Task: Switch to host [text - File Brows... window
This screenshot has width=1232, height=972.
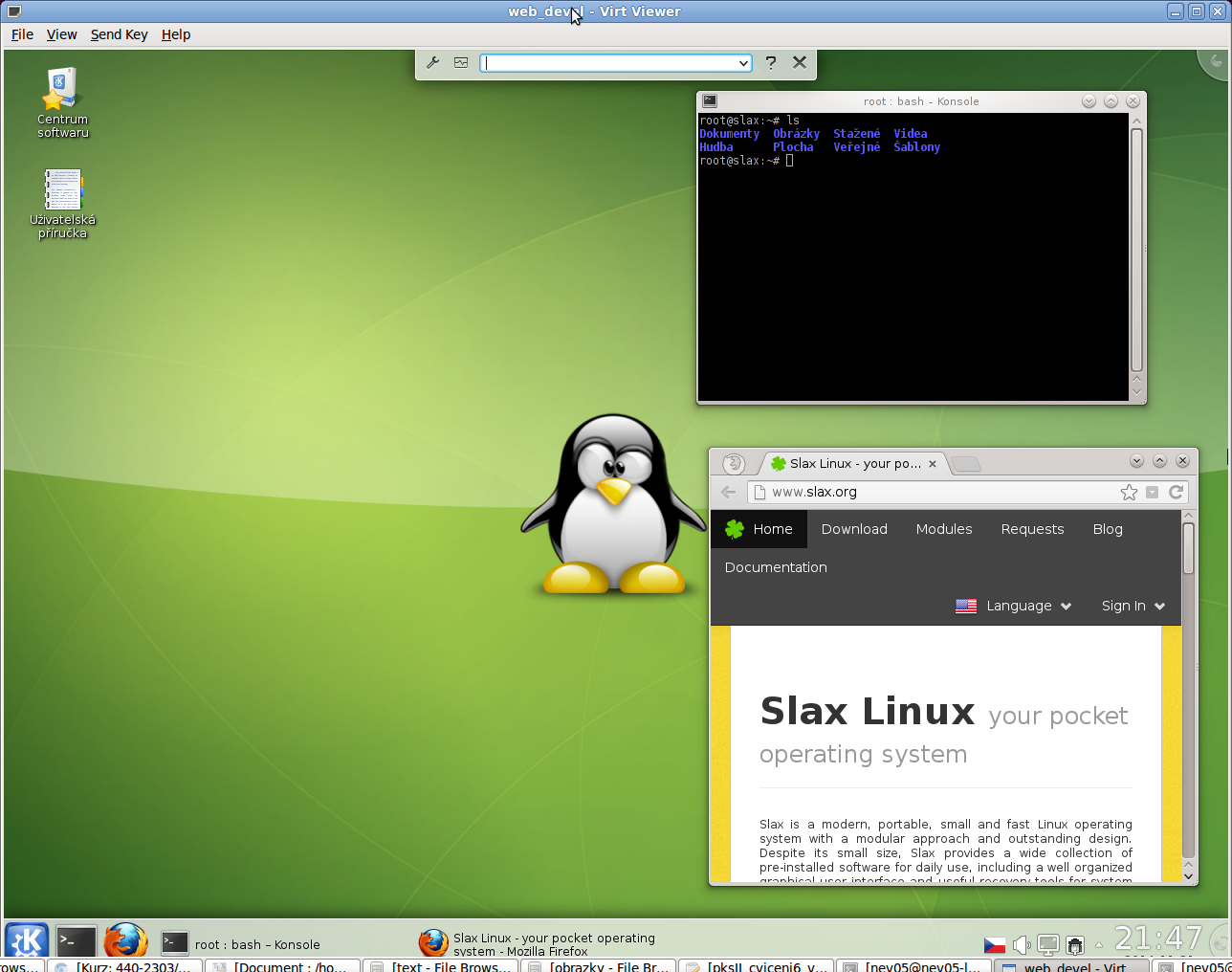Action: 441,966
